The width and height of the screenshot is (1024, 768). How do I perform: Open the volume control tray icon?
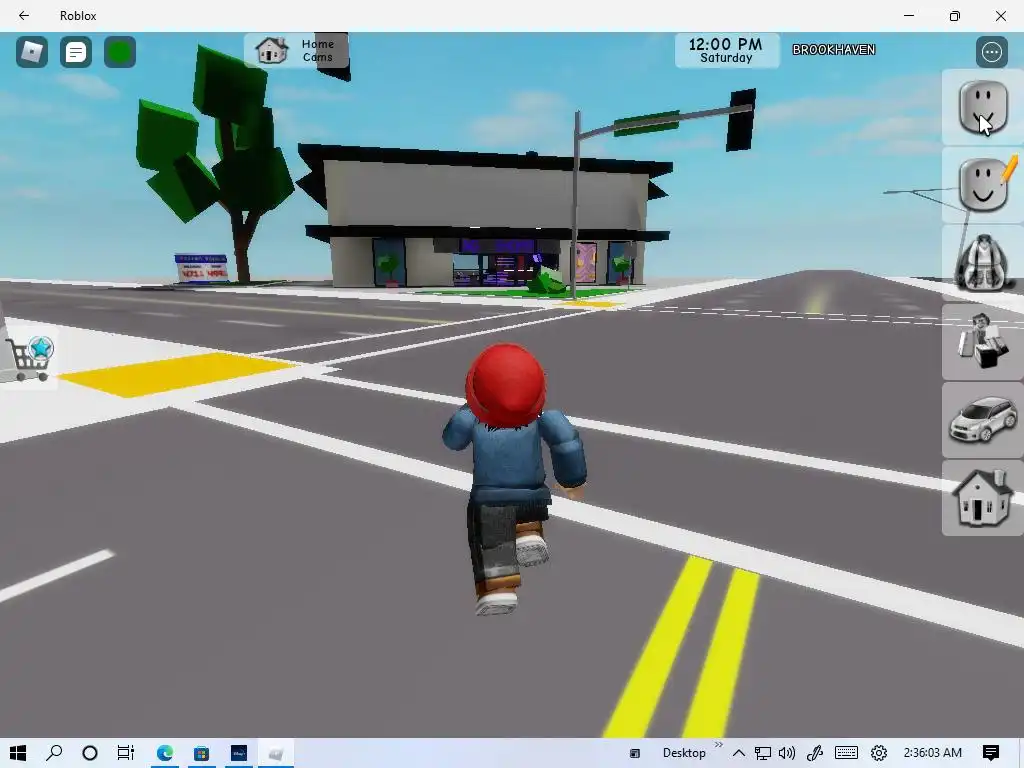tap(787, 753)
